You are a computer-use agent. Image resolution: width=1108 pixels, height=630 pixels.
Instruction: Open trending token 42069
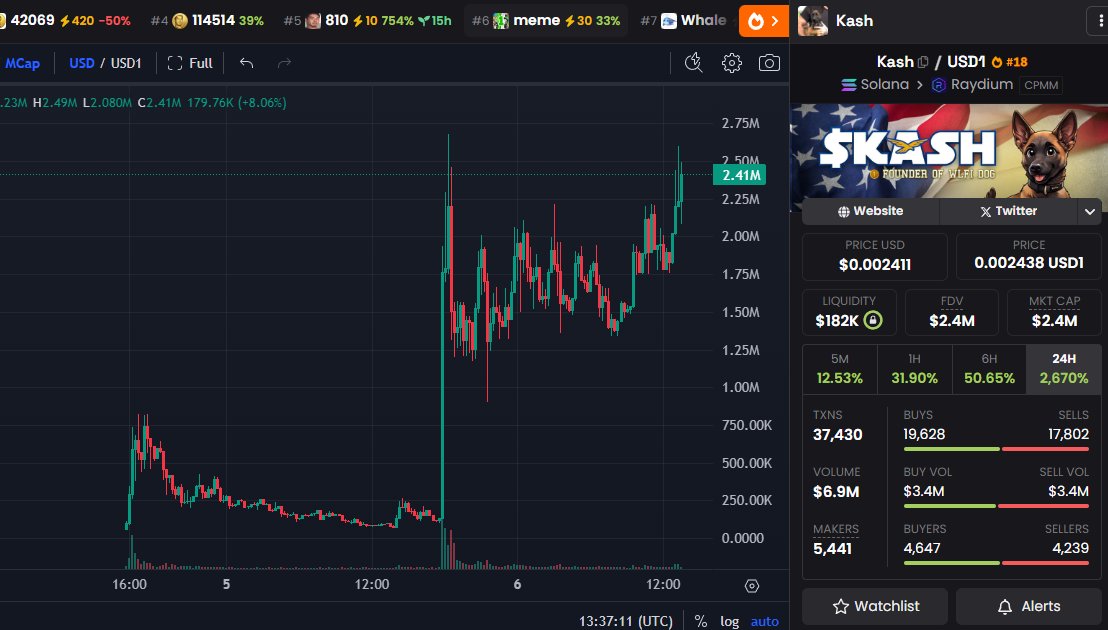pos(65,20)
